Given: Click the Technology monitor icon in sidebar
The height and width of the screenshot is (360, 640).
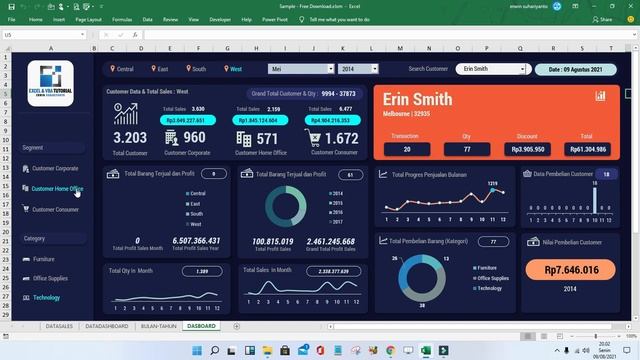Looking at the screenshot, I should [26, 298].
